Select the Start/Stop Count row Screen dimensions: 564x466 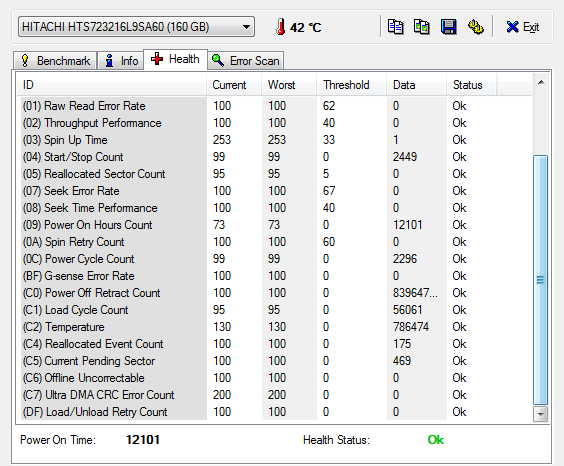[274, 157]
